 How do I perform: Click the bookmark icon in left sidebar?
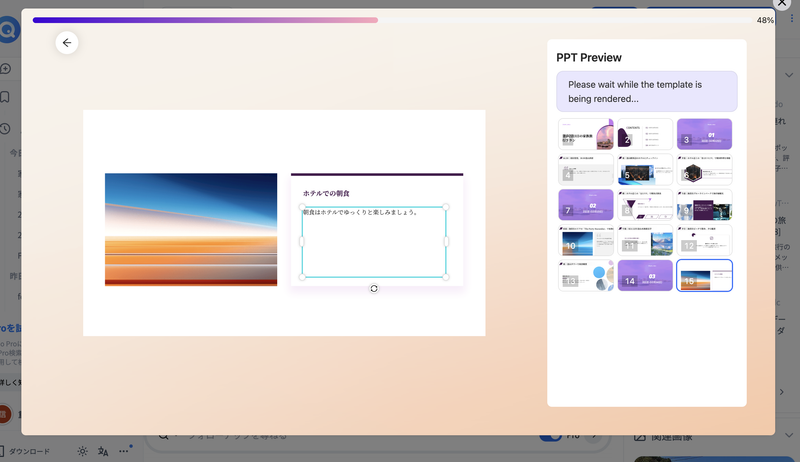click(x=5, y=98)
